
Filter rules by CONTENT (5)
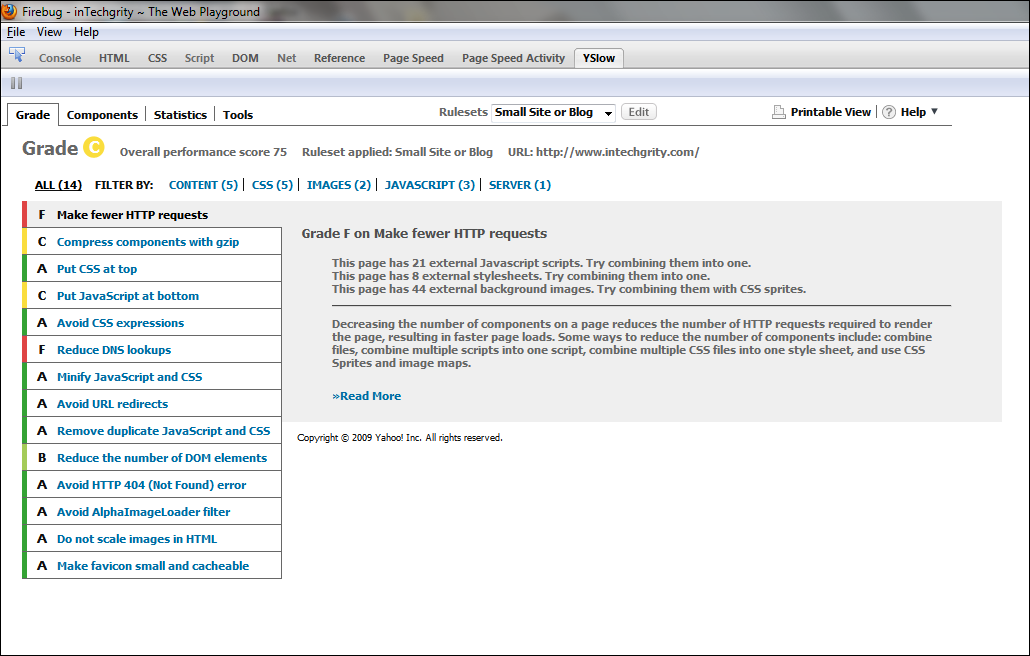click(203, 185)
